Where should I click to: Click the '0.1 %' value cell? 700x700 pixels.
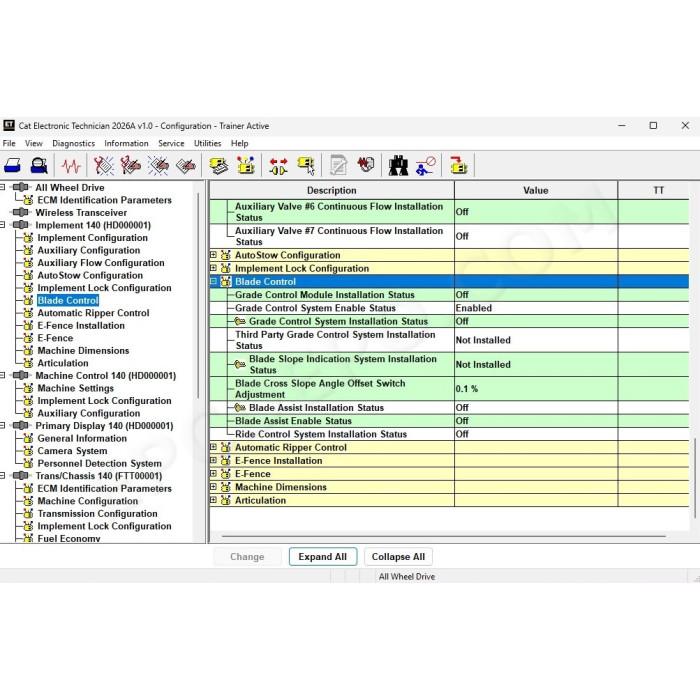[536, 389]
